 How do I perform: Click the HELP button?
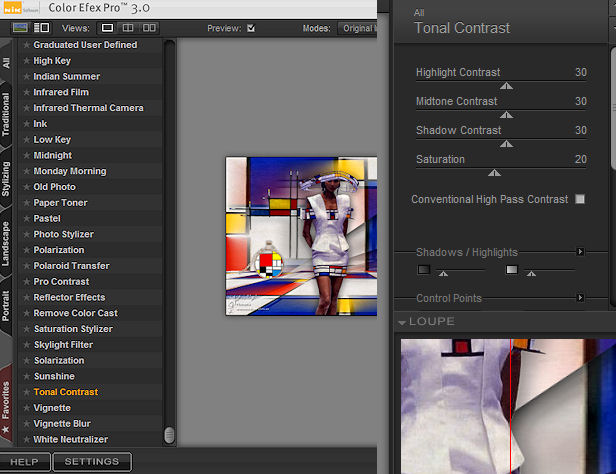point(24,462)
